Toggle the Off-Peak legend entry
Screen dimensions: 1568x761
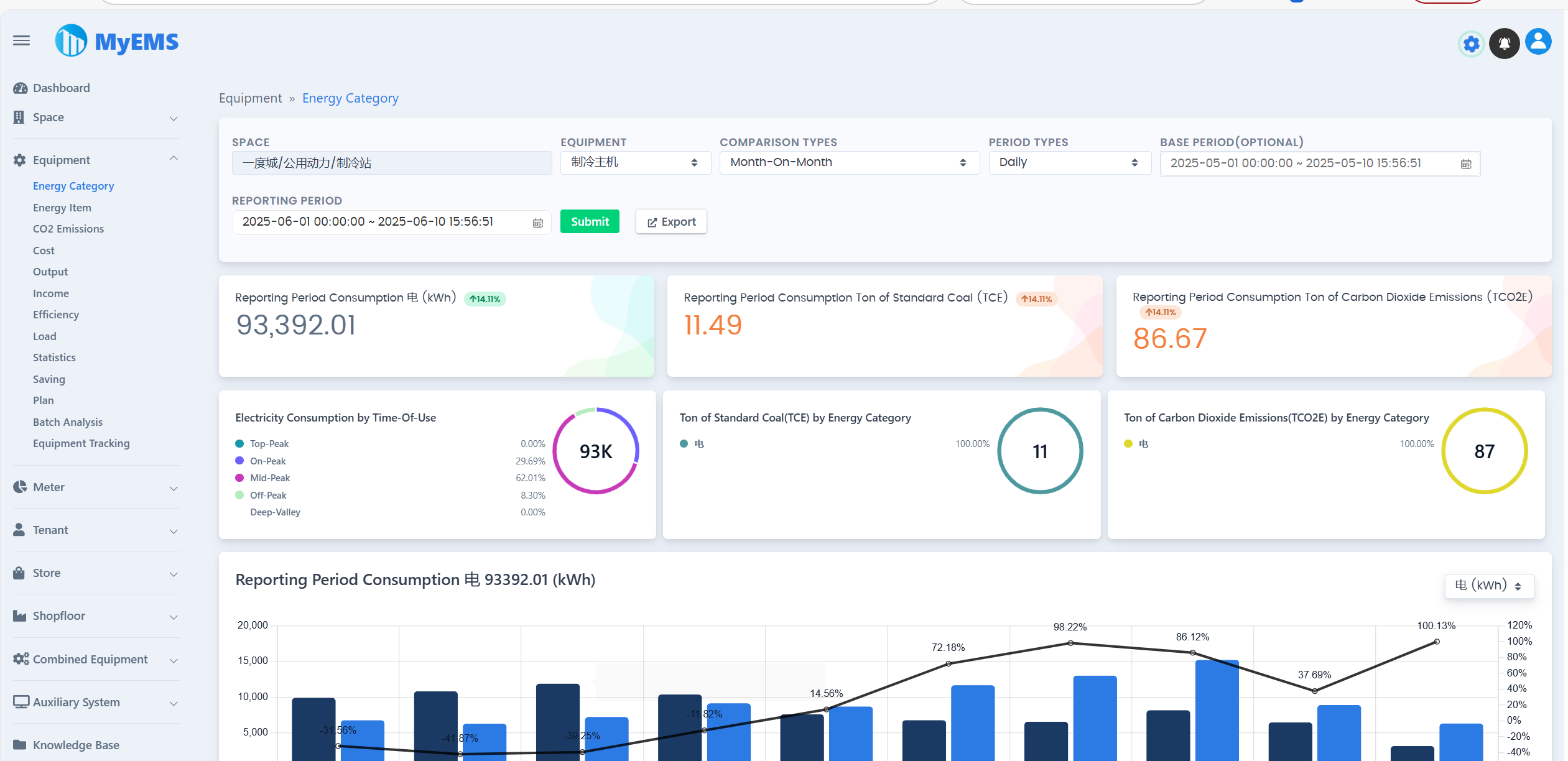point(268,496)
